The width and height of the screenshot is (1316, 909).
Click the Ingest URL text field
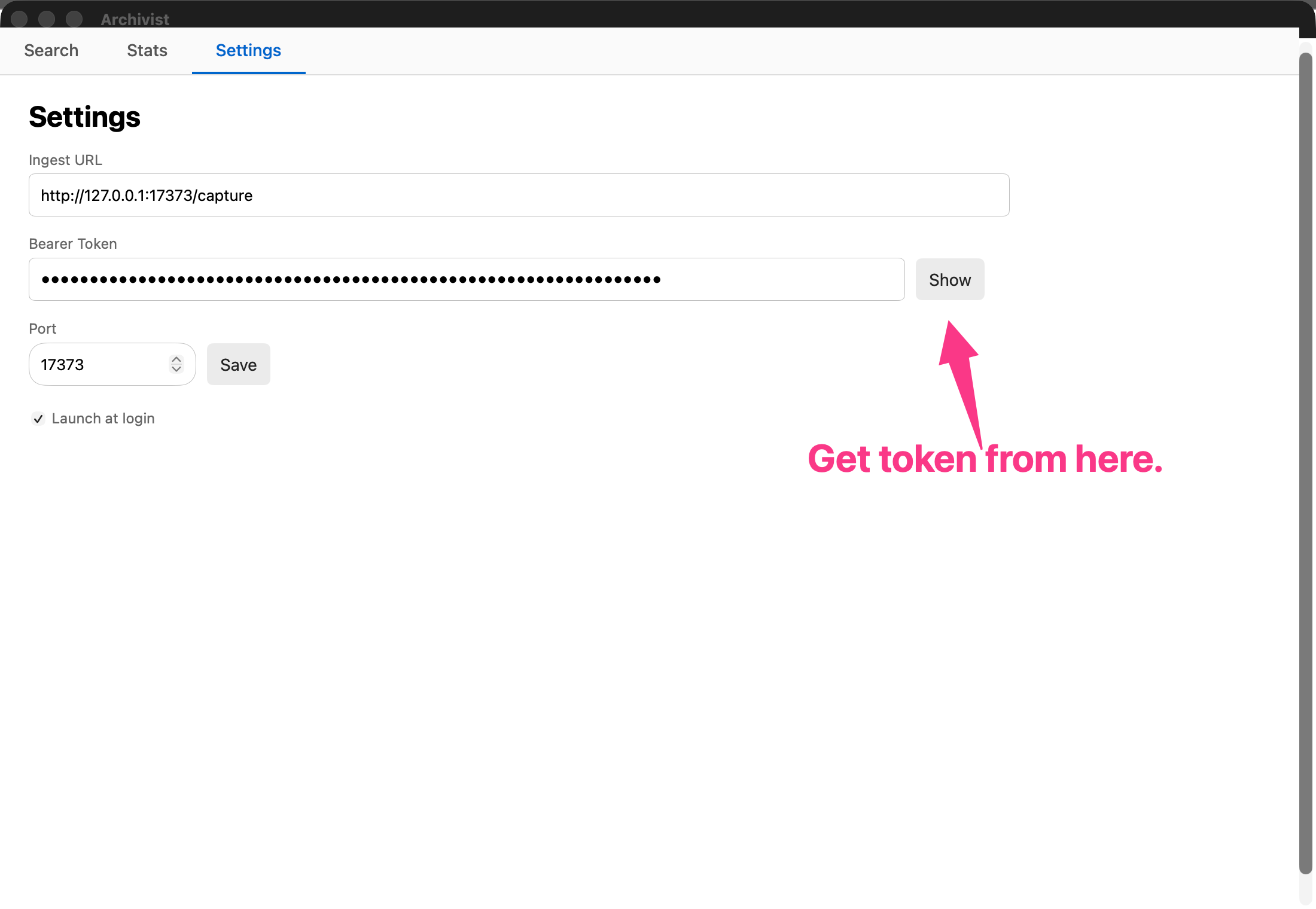519,196
